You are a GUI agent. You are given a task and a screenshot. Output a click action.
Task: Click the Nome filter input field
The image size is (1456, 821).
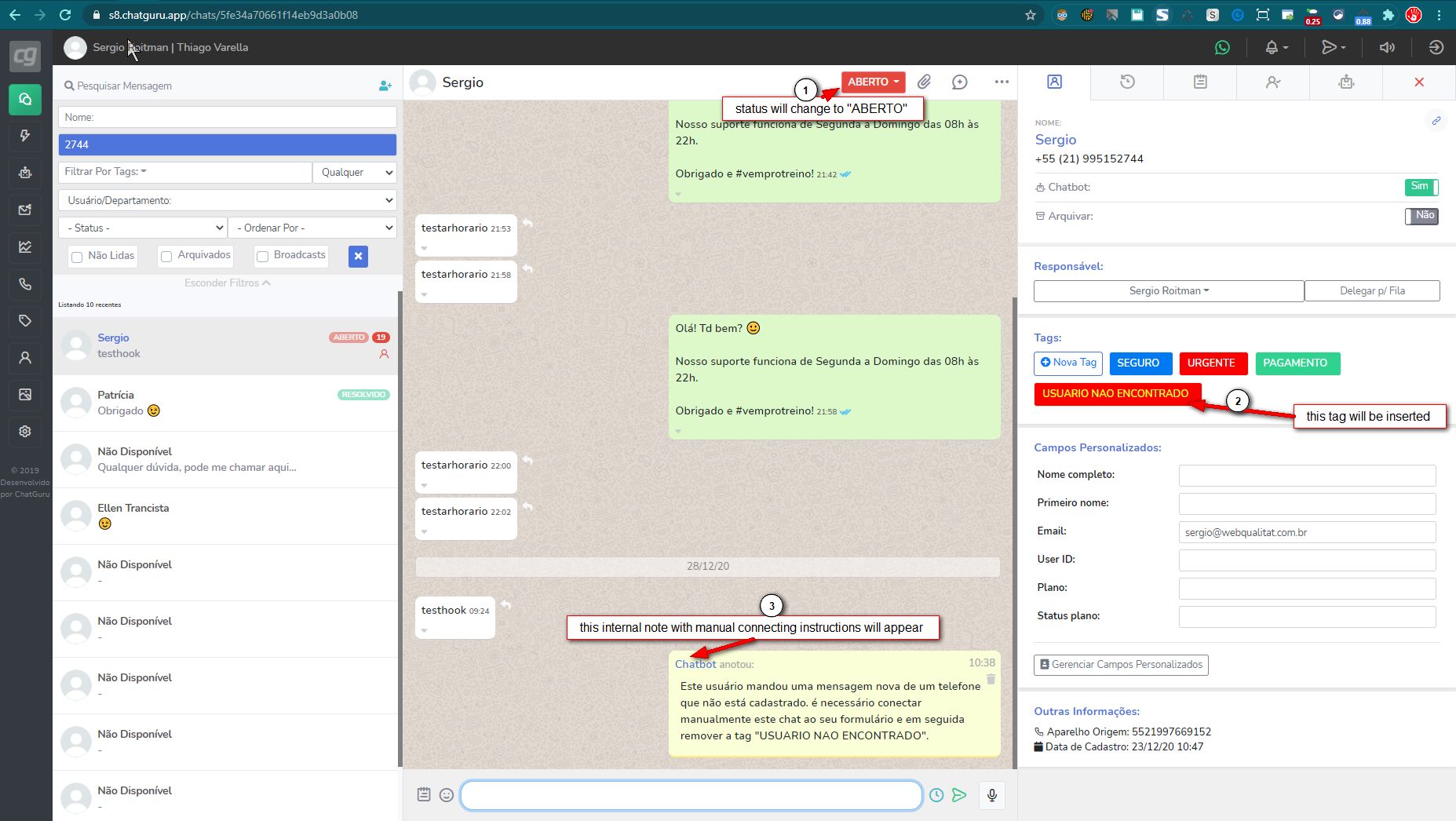click(x=227, y=117)
